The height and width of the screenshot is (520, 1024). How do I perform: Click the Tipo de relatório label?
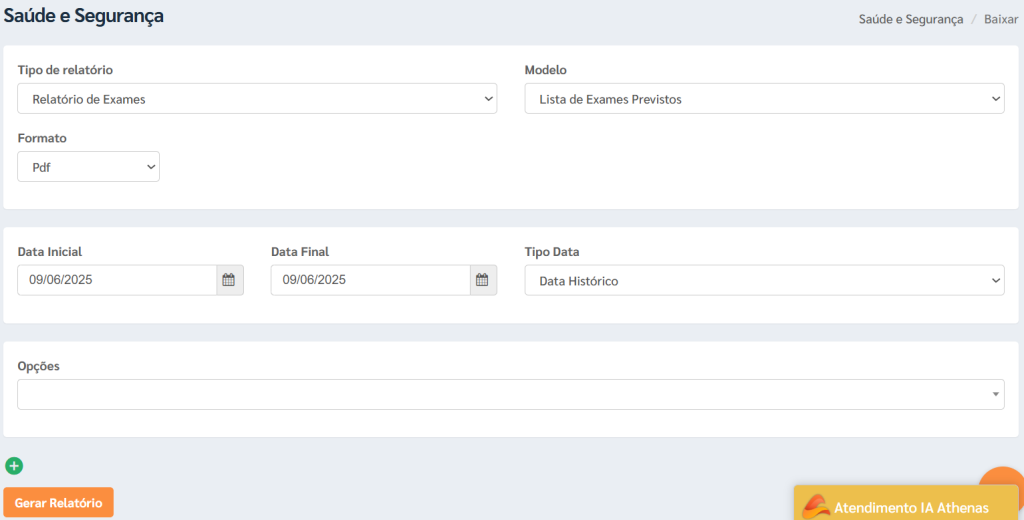pos(65,70)
